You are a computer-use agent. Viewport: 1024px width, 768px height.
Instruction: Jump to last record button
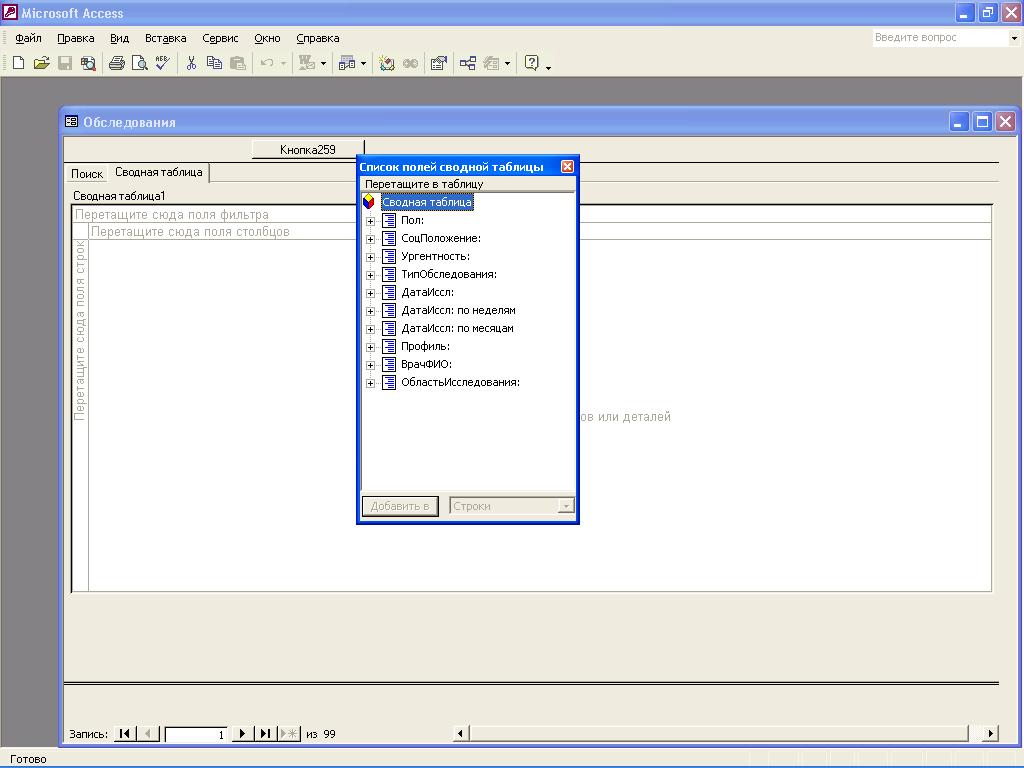pyautogui.click(x=265, y=733)
